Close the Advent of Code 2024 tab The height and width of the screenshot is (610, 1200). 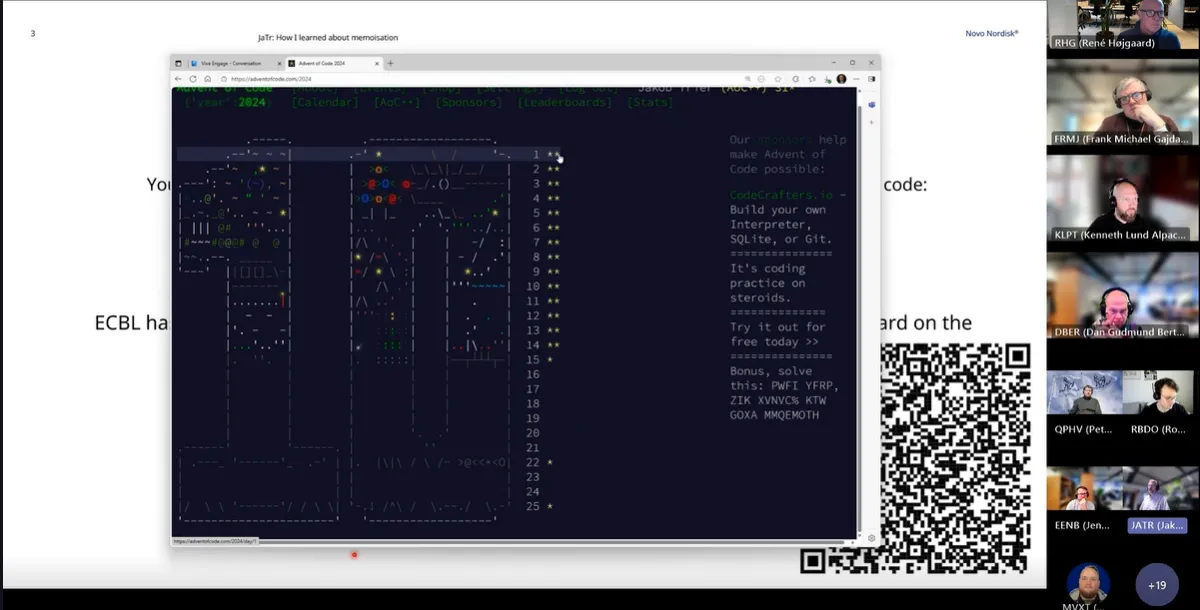pyautogui.click(x=375, y=63)
